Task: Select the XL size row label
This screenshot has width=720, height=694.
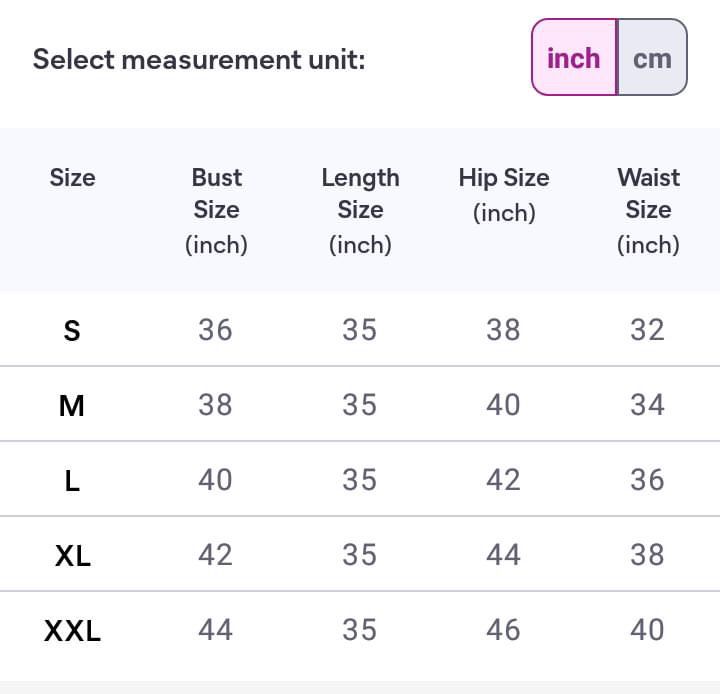Action: 72,555
